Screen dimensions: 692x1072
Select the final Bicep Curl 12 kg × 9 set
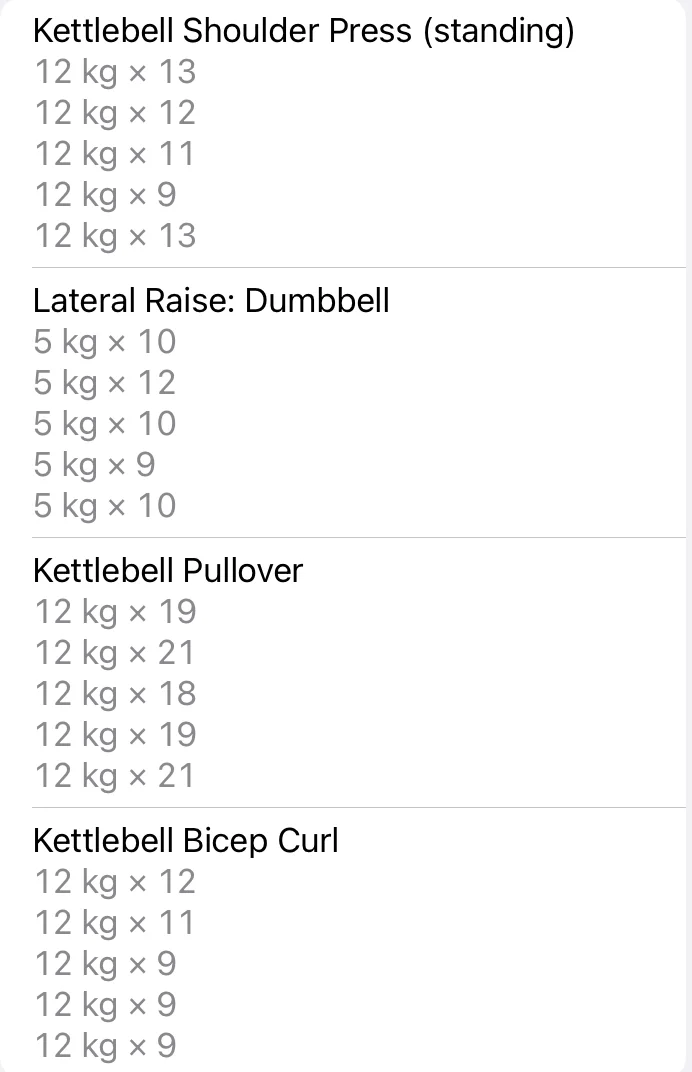pos(105,1046)
